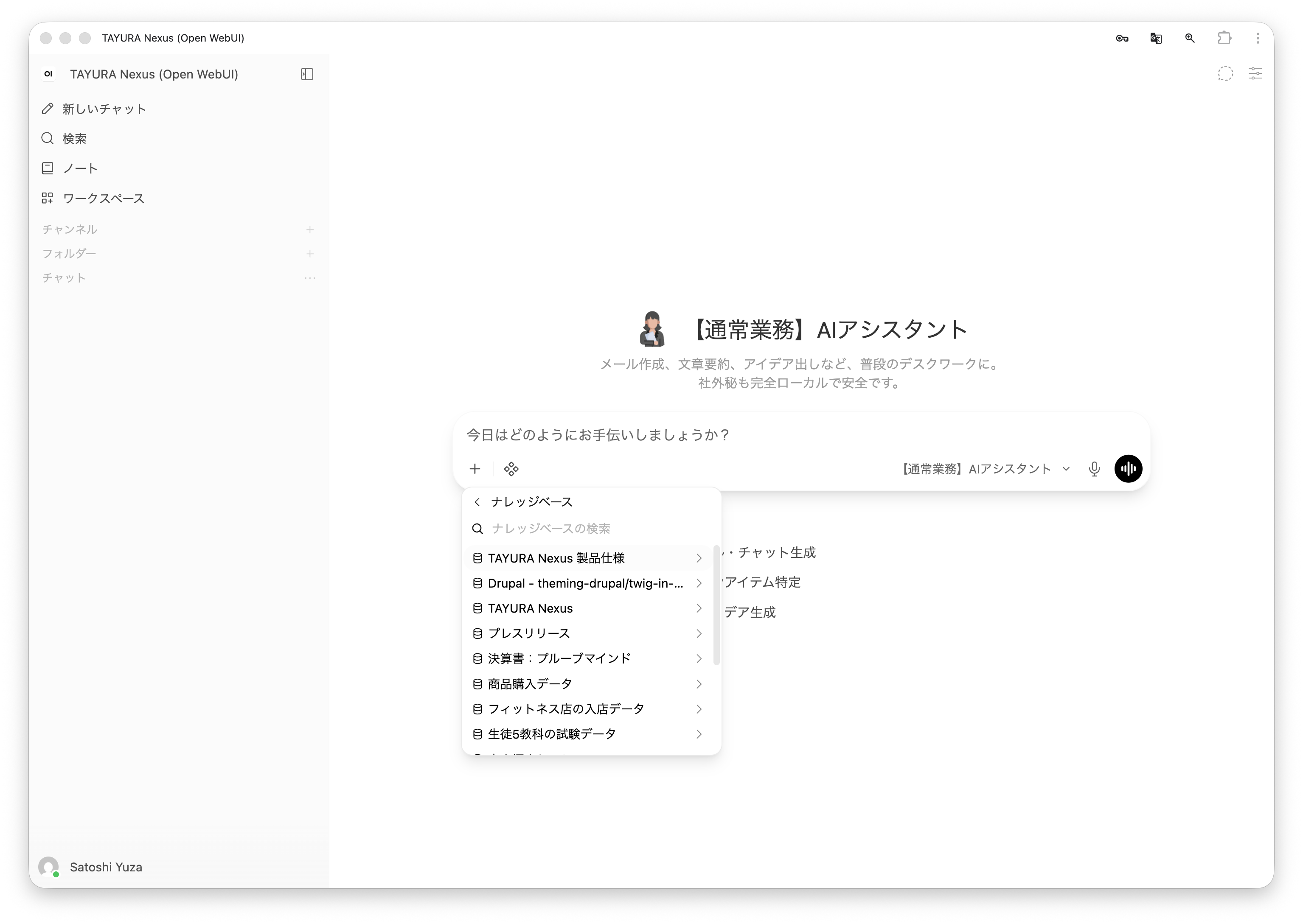Open the model selector 【通常業務】AIアシスタント dropdown
Viewport: 1303px width, 924px height.
pos(985,469)
